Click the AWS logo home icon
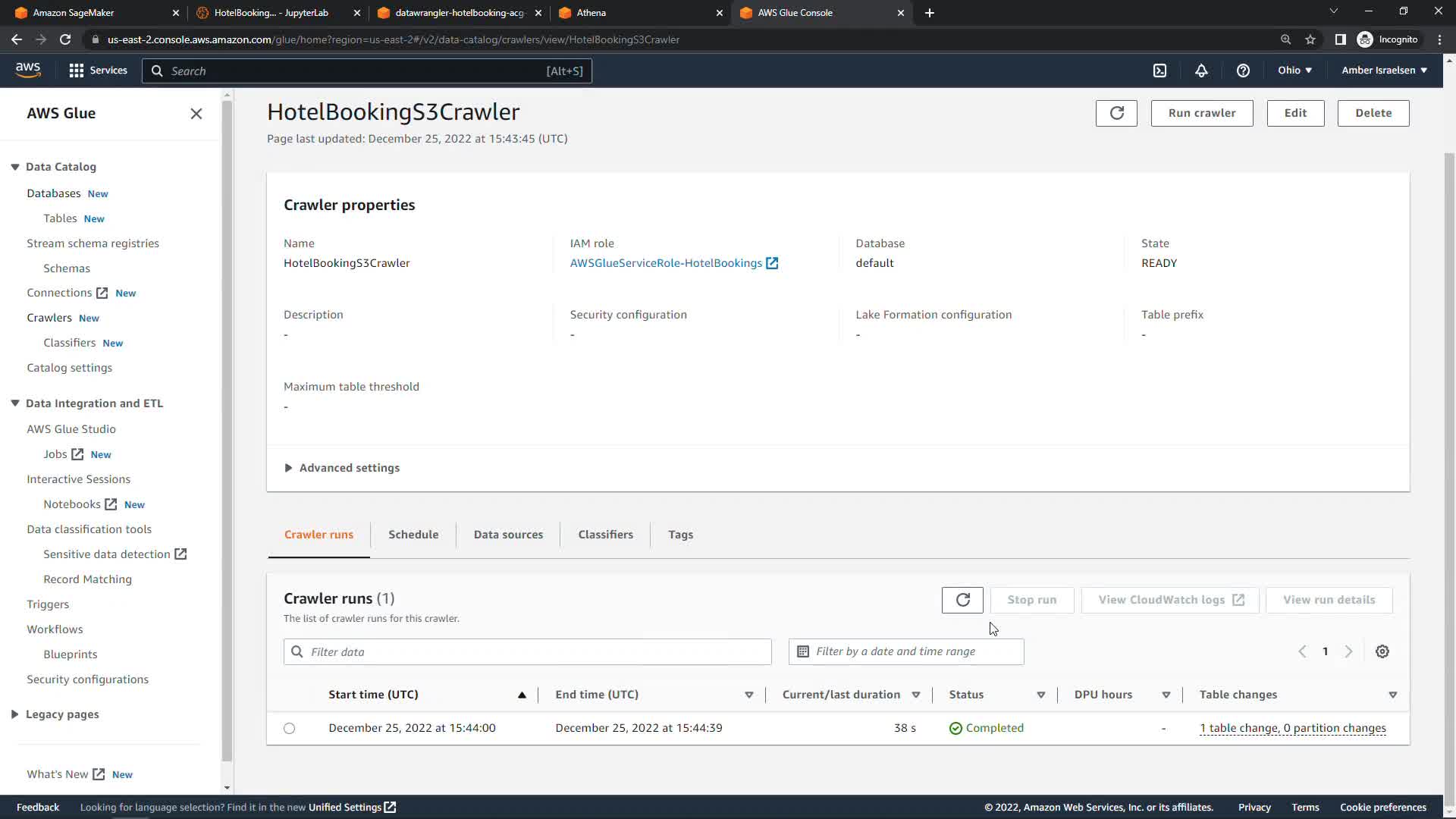 pos(28,70)
